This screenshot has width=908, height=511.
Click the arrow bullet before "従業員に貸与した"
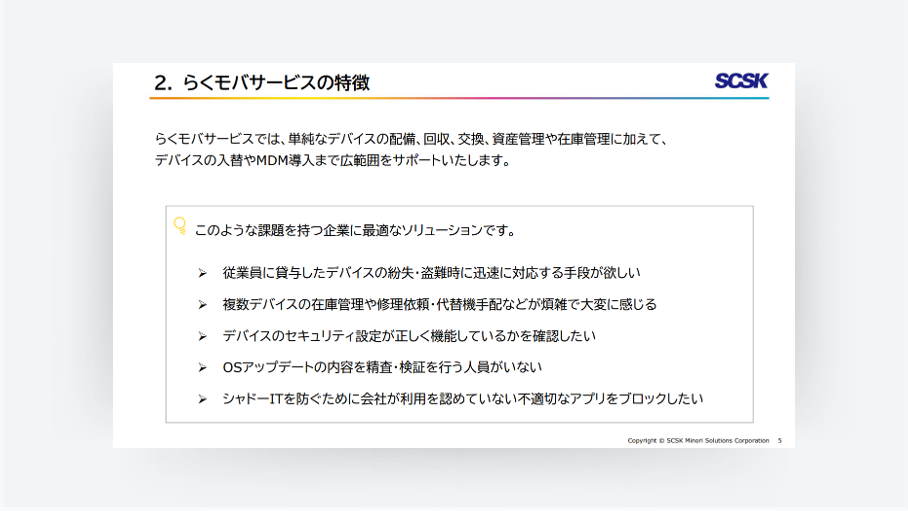click(202, 273)
